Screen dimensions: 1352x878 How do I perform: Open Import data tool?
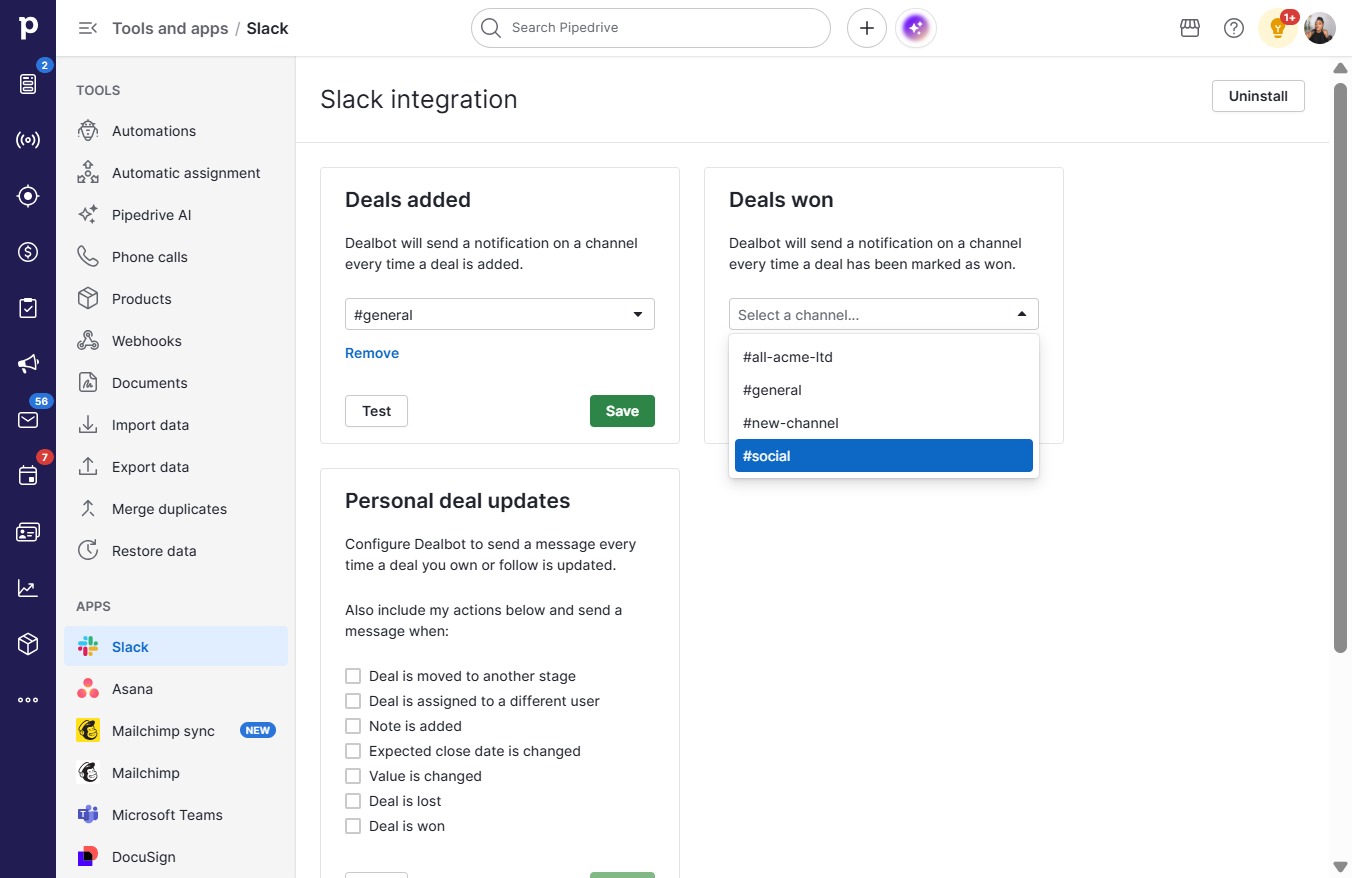176,425
